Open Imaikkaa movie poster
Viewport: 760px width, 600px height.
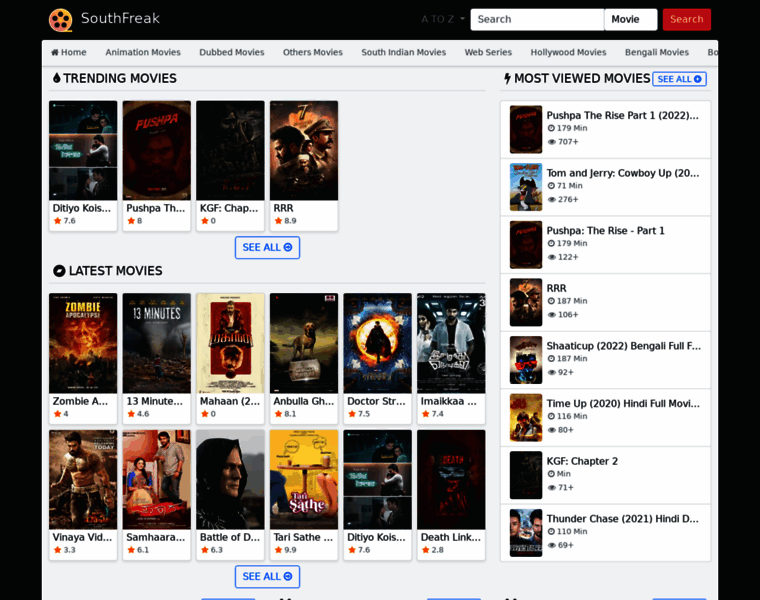451,343
